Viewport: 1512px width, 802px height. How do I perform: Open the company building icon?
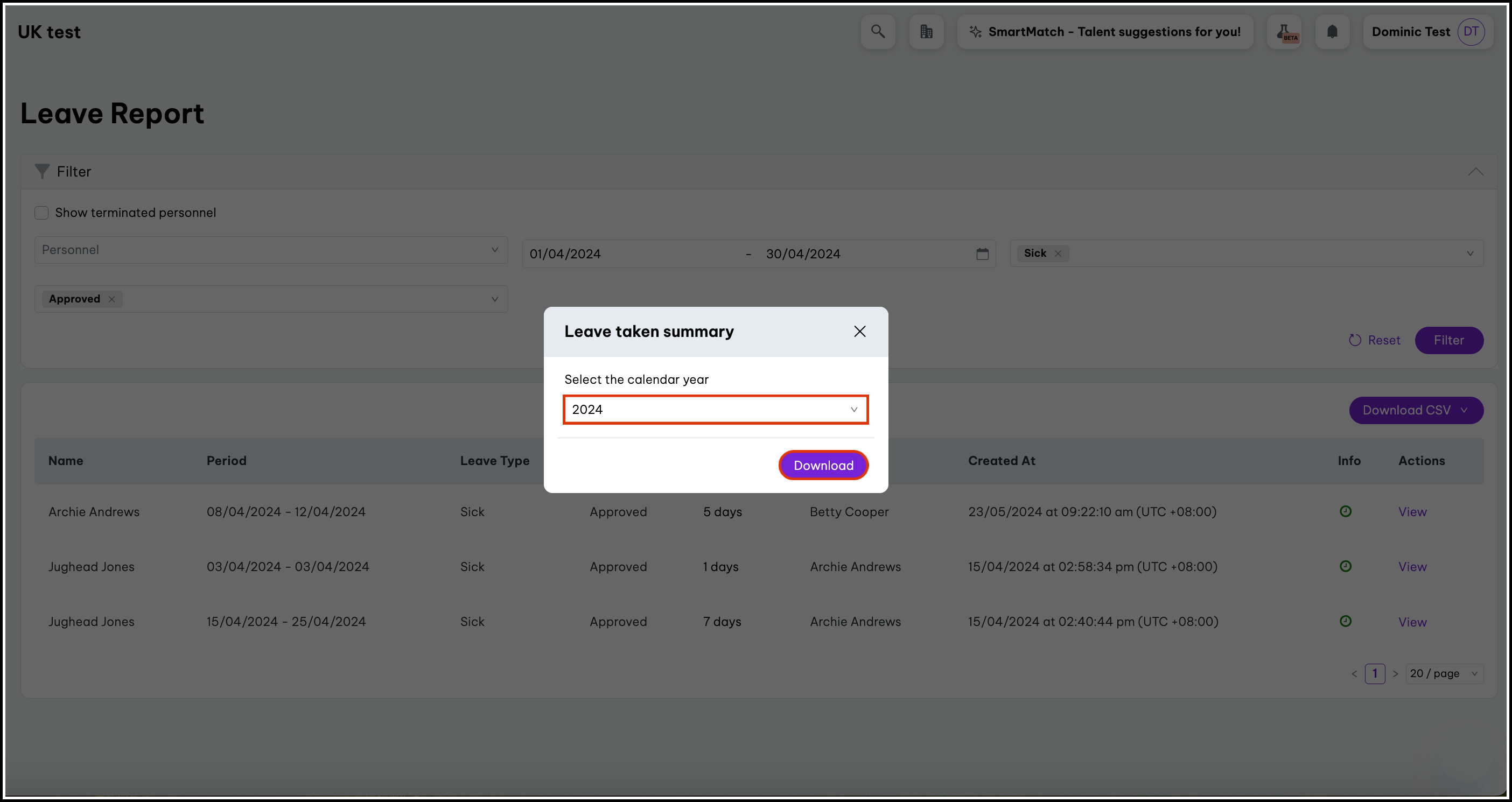pyautogui.click(x=926, y=32)
